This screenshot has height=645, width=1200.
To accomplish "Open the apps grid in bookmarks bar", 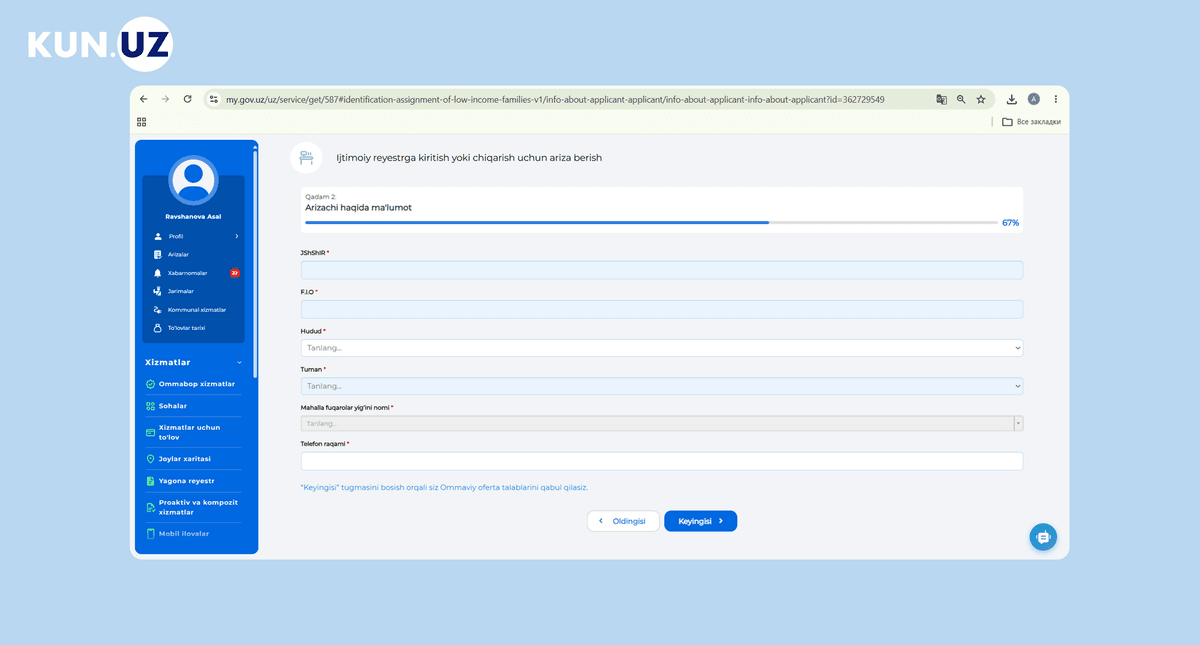I will point(142,122).
